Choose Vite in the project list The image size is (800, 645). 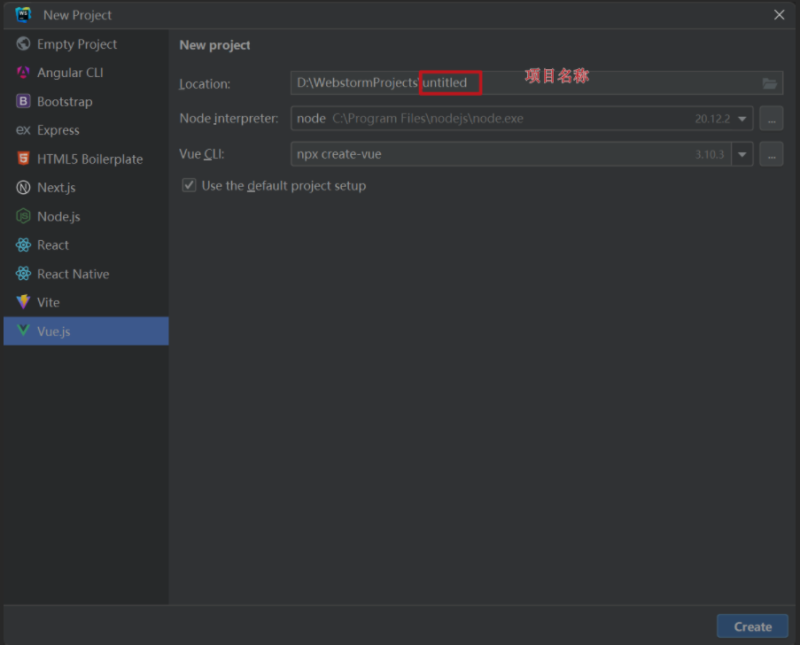48,302
